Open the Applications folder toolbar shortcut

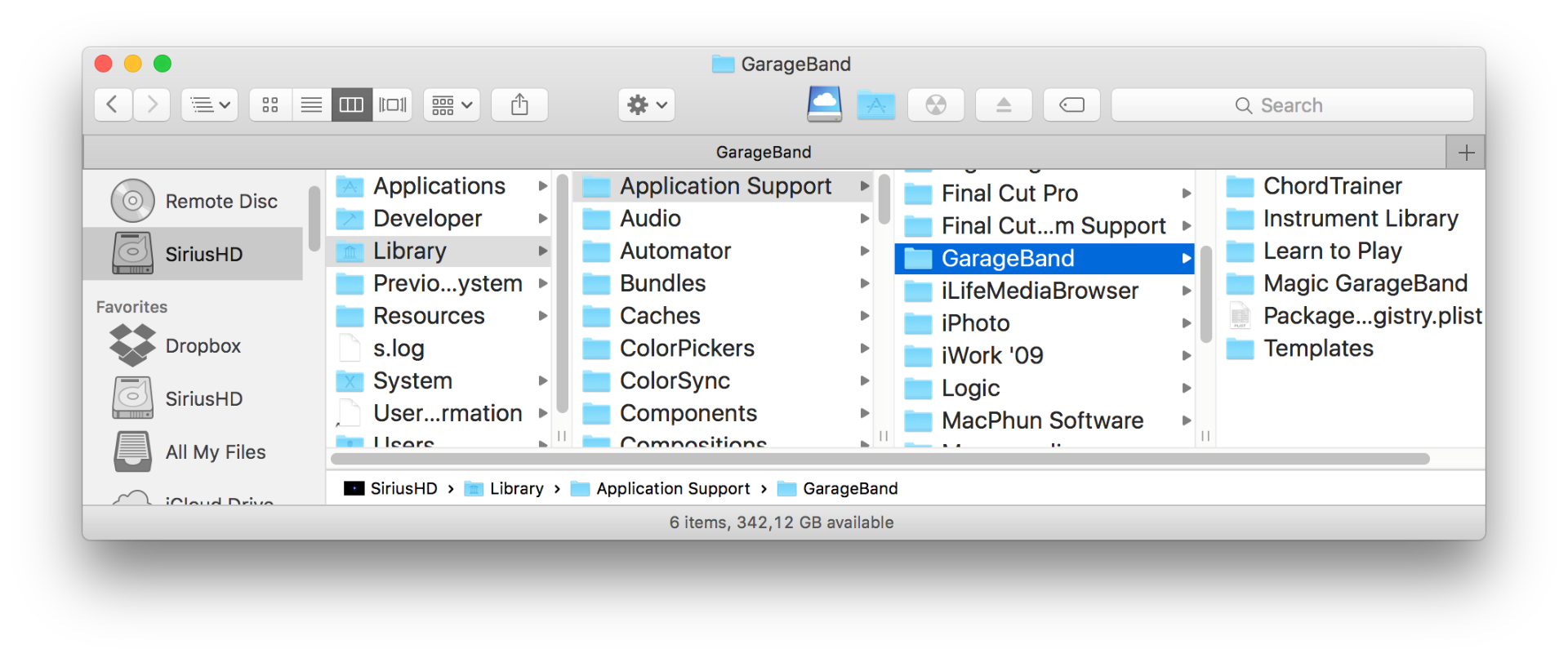click(x=876, y=104)
